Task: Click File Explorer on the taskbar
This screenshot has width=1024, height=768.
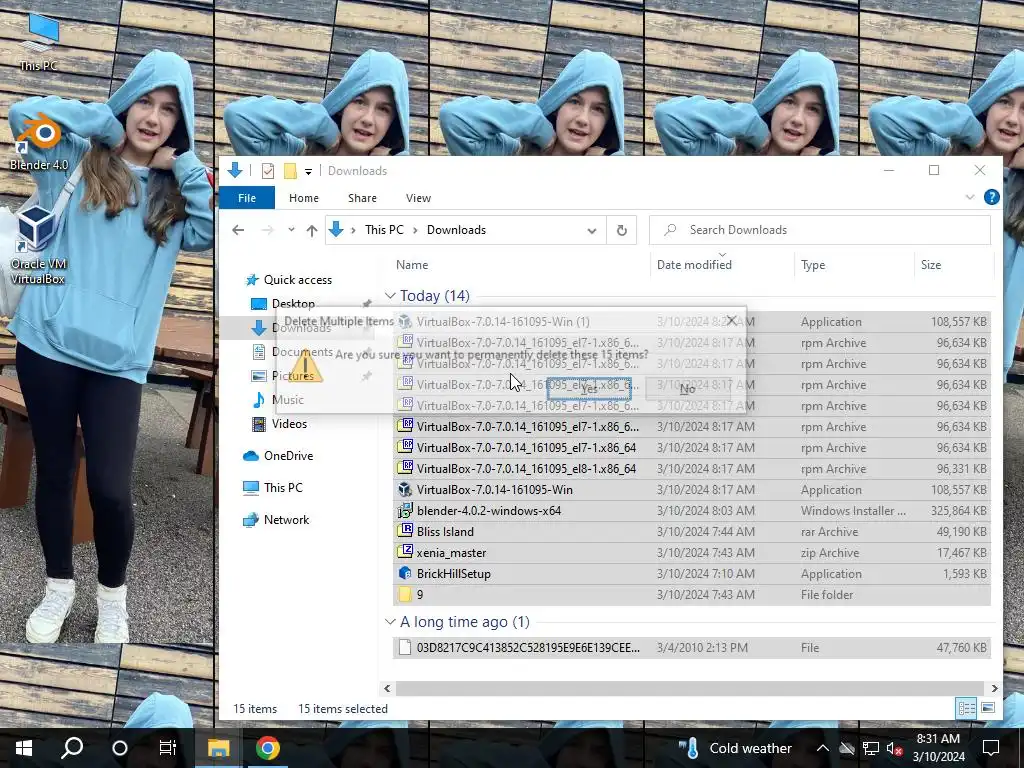Action: (219, 748)
